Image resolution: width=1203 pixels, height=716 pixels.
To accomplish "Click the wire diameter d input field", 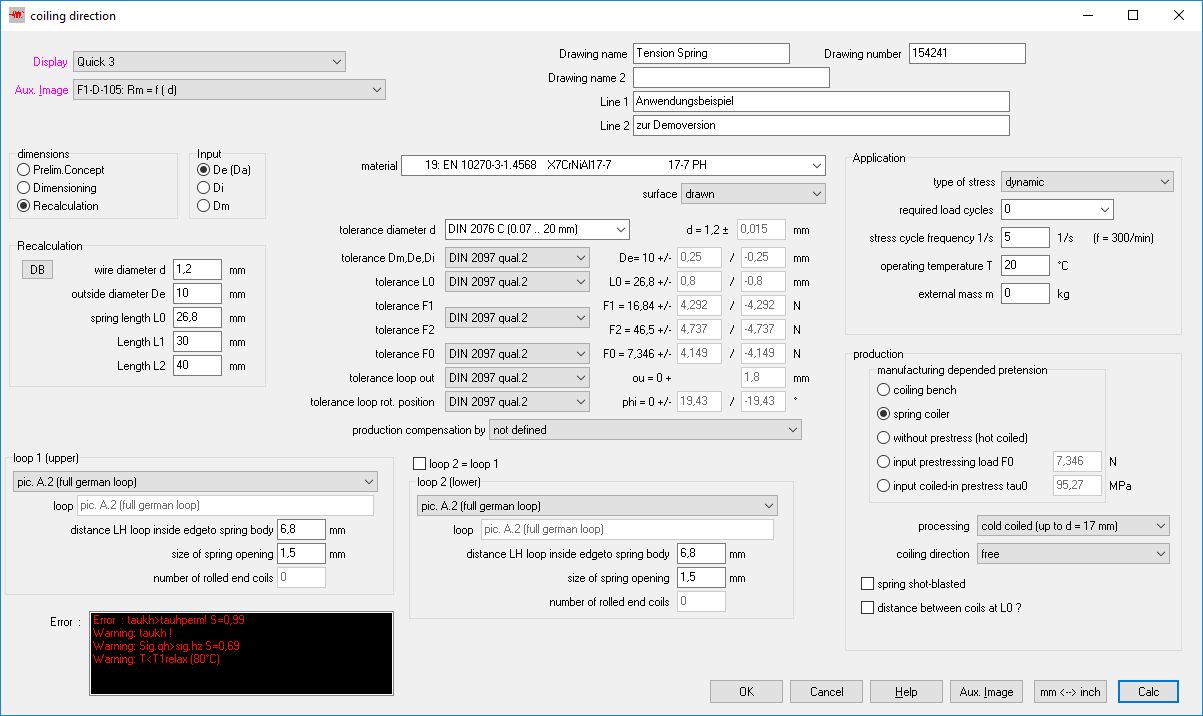I will [x=196, y=270].
